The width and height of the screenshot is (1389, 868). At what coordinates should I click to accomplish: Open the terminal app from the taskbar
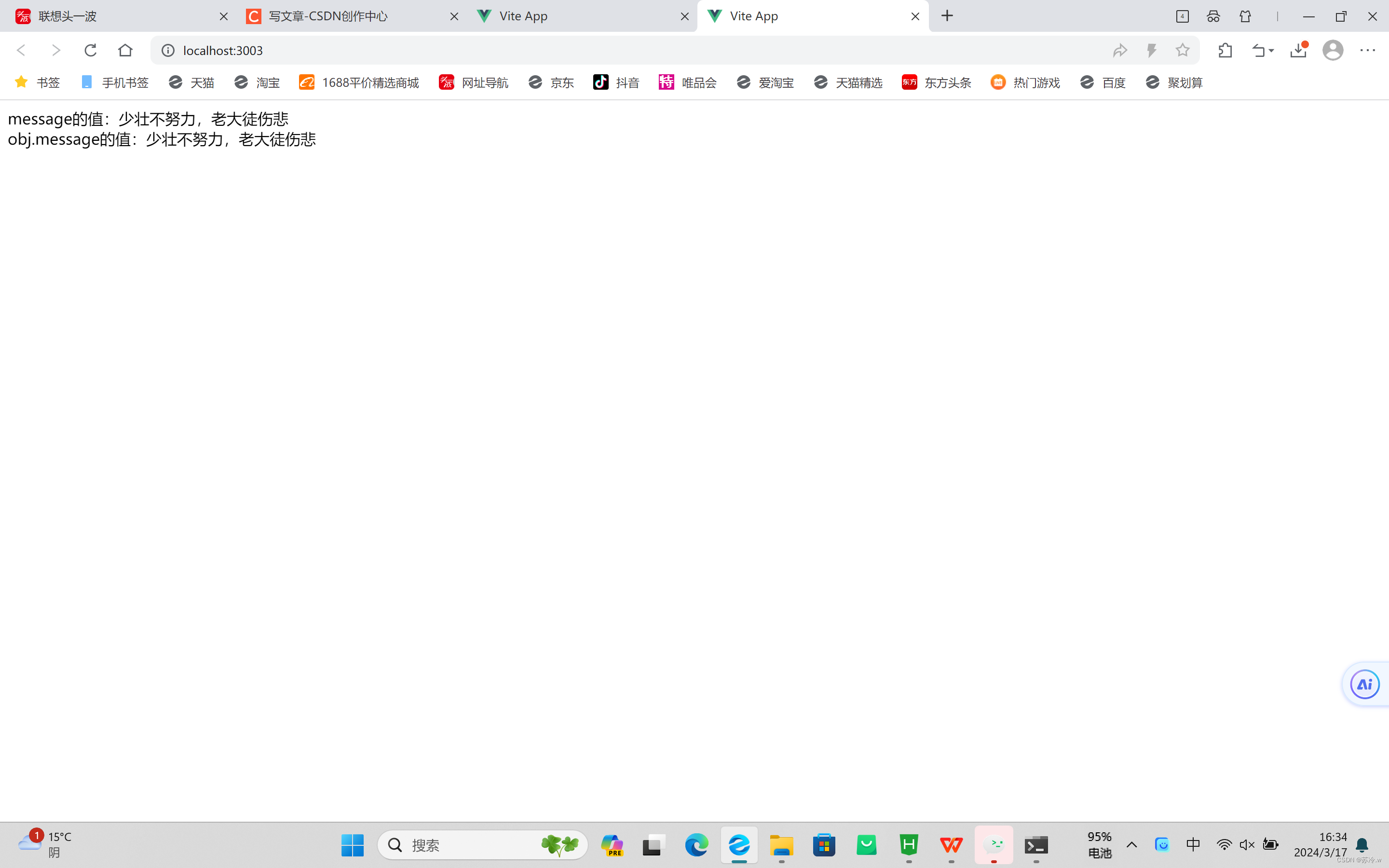tap(1036, 845)
